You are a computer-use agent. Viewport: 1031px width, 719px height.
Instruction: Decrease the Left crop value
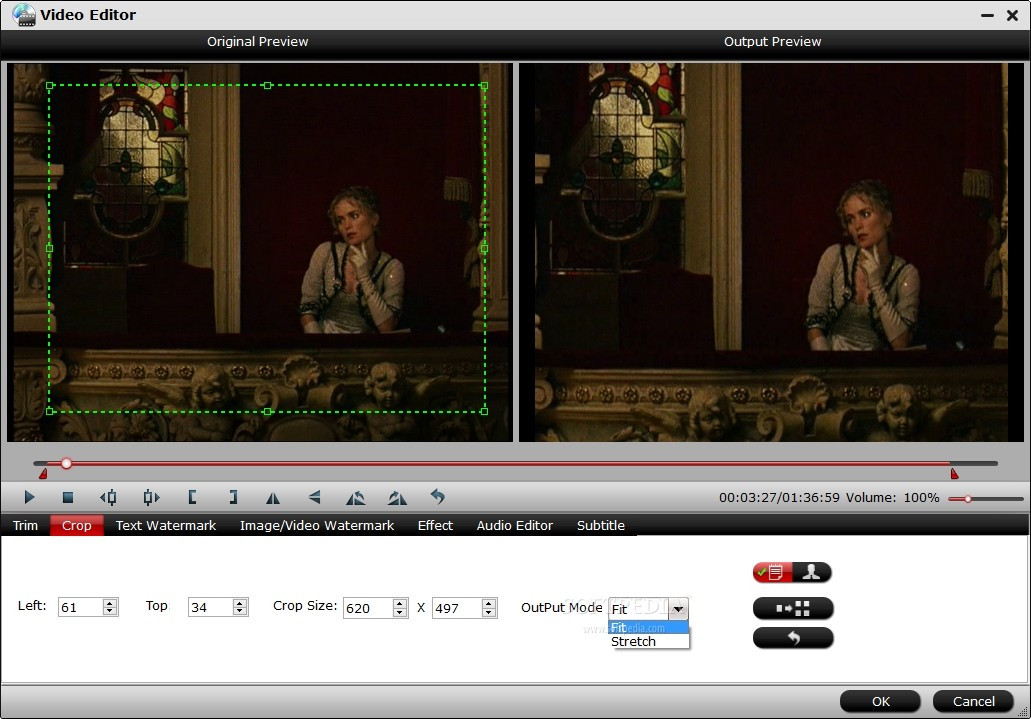tap(110, 611)
